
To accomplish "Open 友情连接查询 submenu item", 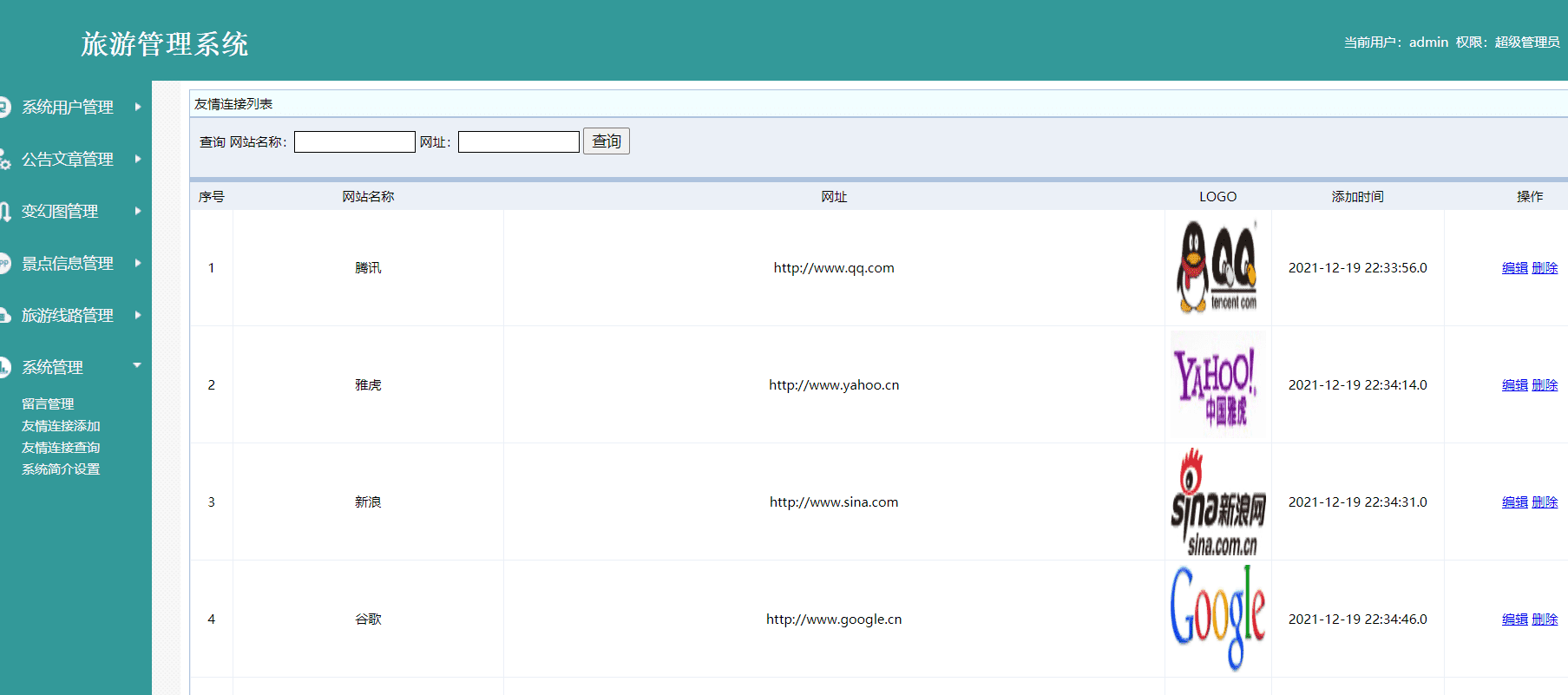I will click(x=61, y=448).
